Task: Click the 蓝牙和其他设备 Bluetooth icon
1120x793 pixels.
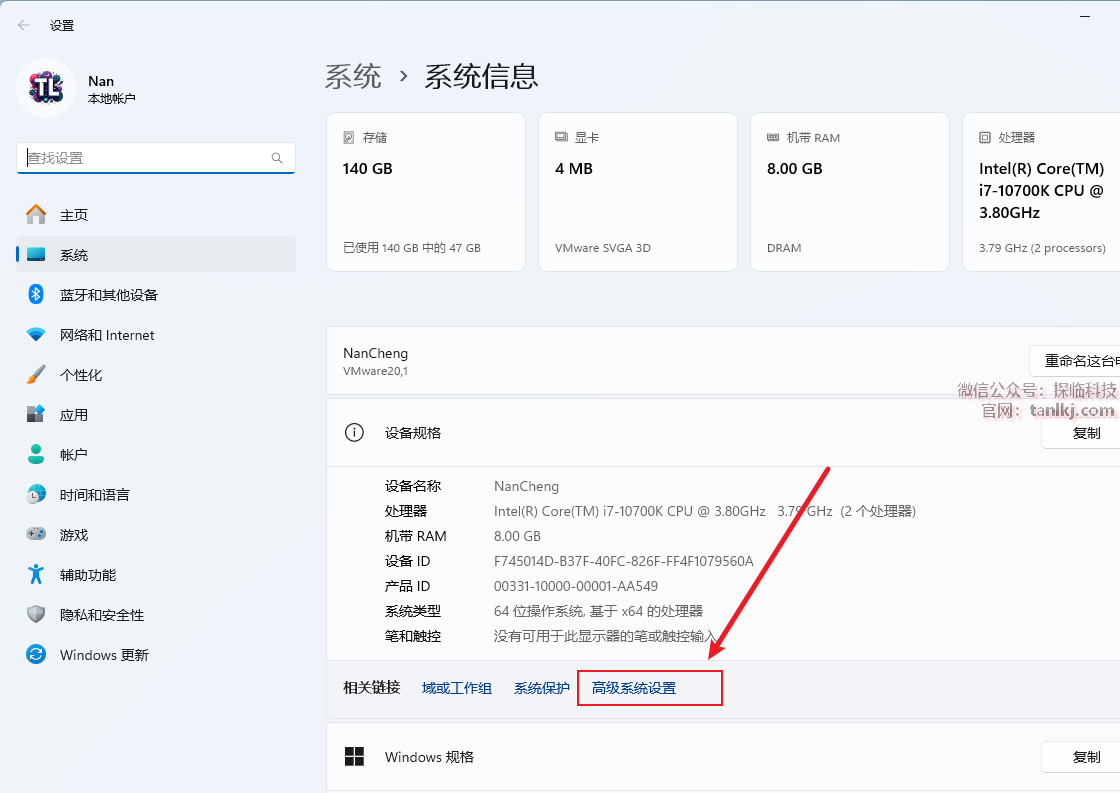Action: [x=36, y=295]
